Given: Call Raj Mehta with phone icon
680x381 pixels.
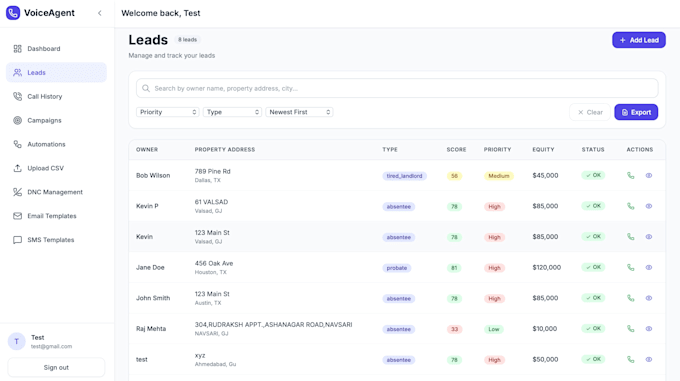Looking at the screenshot, I should click(x=631, y=329).
